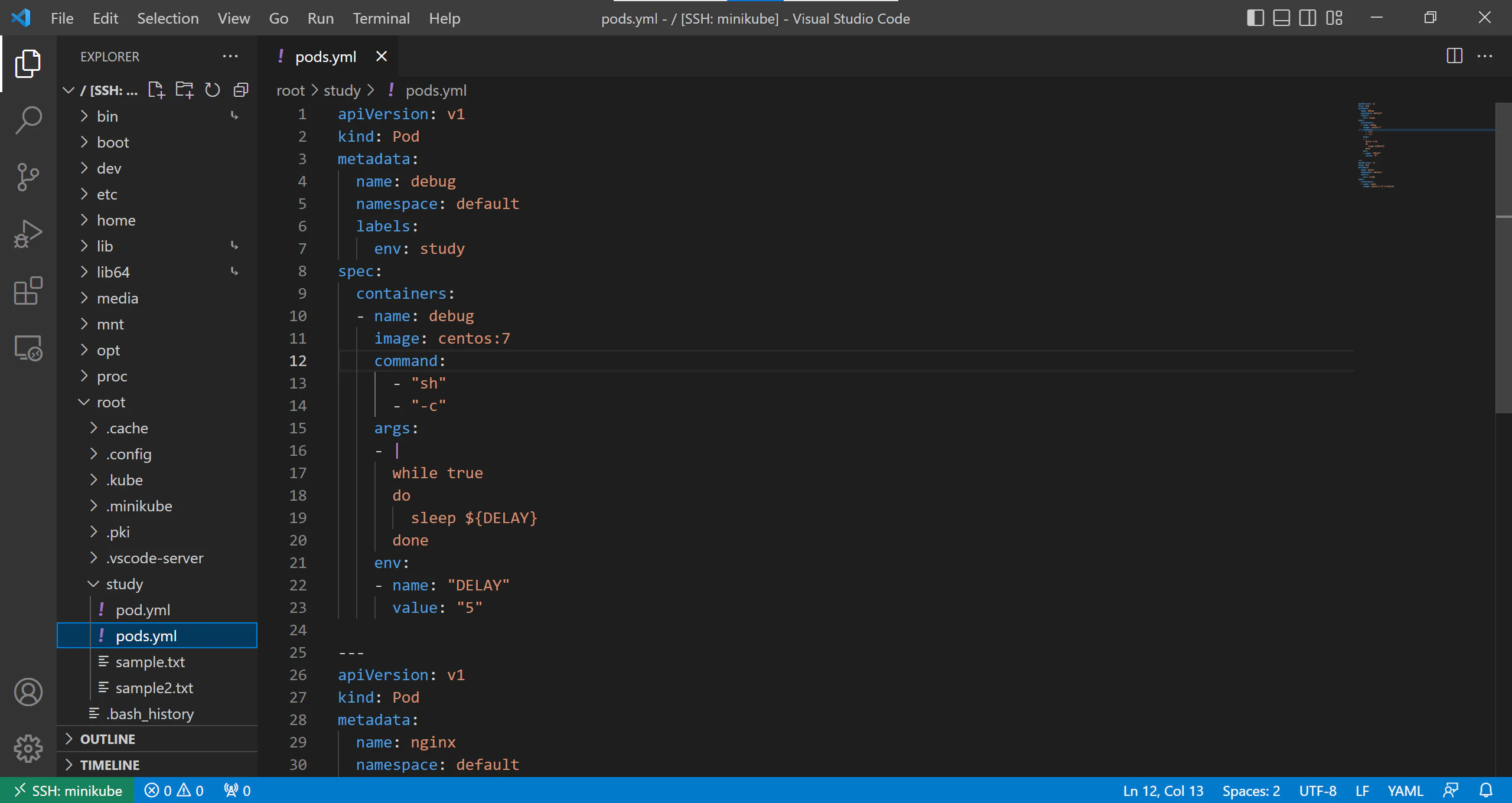
Task: Open the Remote Explorer view
Action: click(x=28, y=348)
